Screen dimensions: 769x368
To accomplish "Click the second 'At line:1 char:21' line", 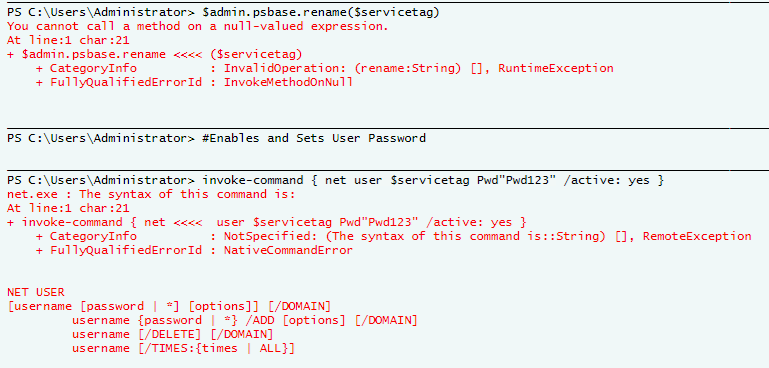I will pos(68,208).
